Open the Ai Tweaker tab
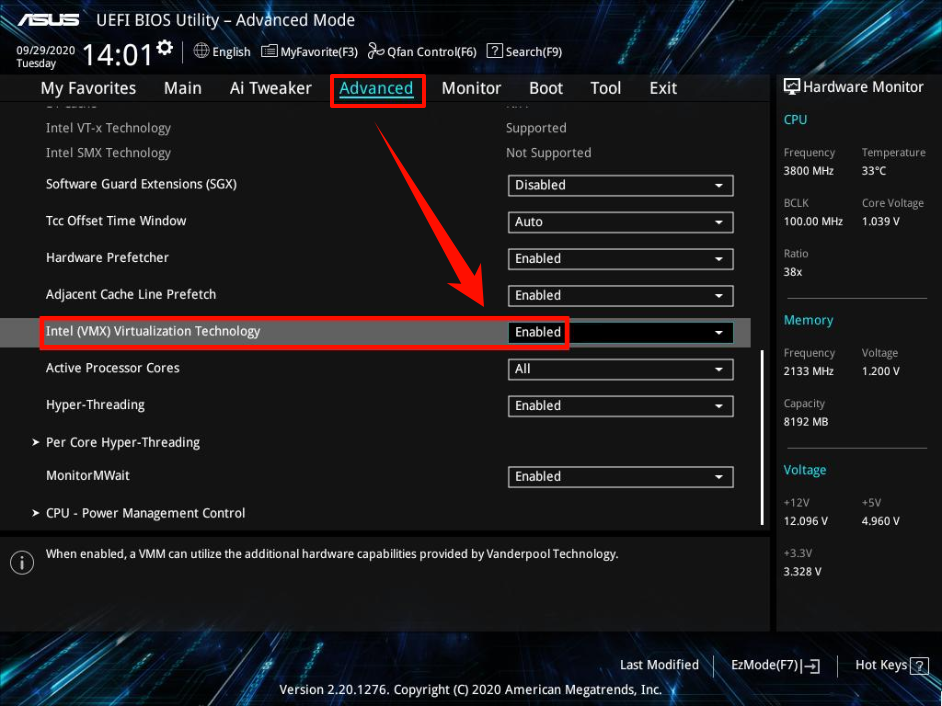This screenshot has height=706, width=942. click(x=270, y=88)
